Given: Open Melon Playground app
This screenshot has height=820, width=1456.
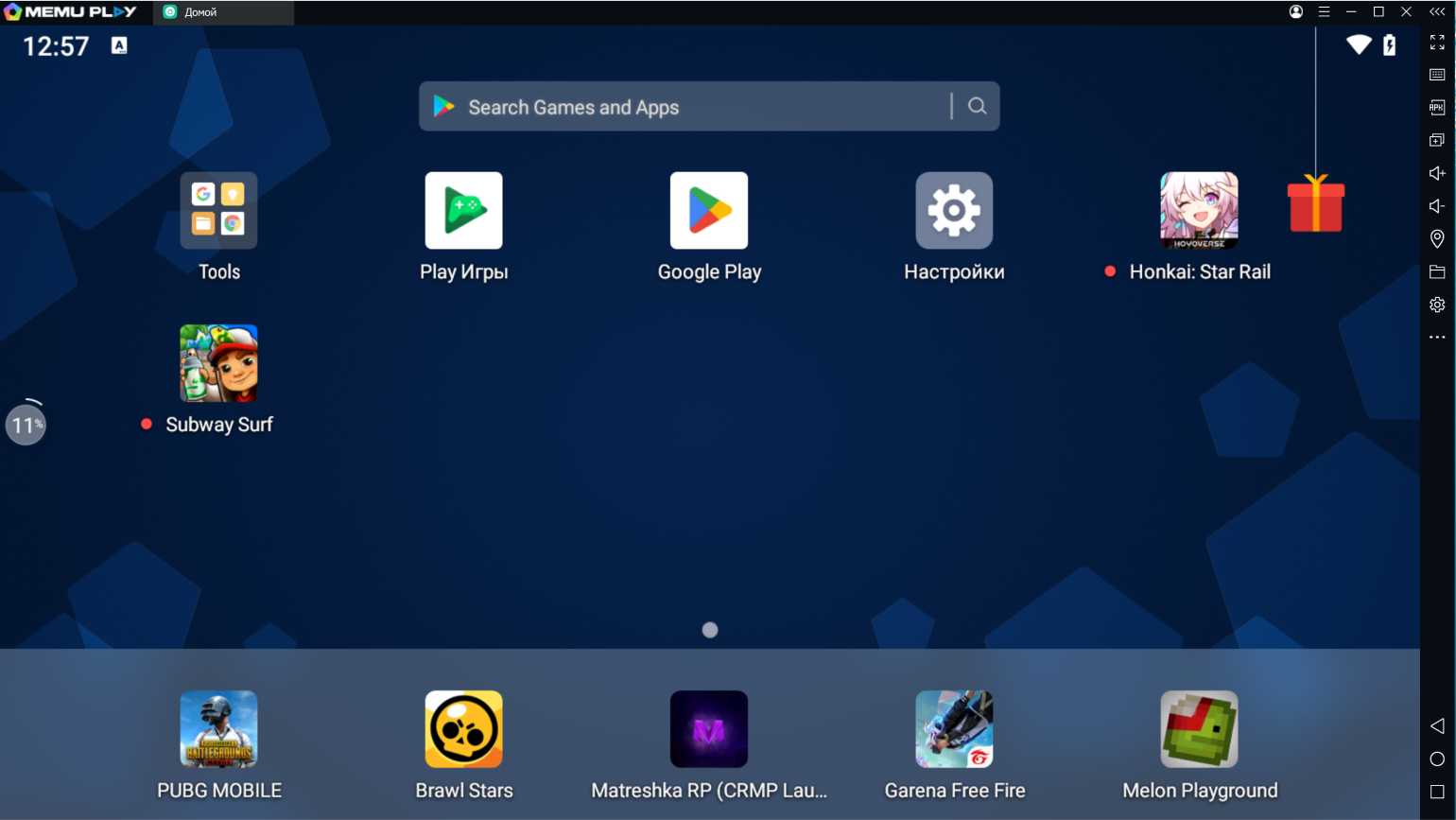Looking at the screenshot, I should coord(1199,729).
